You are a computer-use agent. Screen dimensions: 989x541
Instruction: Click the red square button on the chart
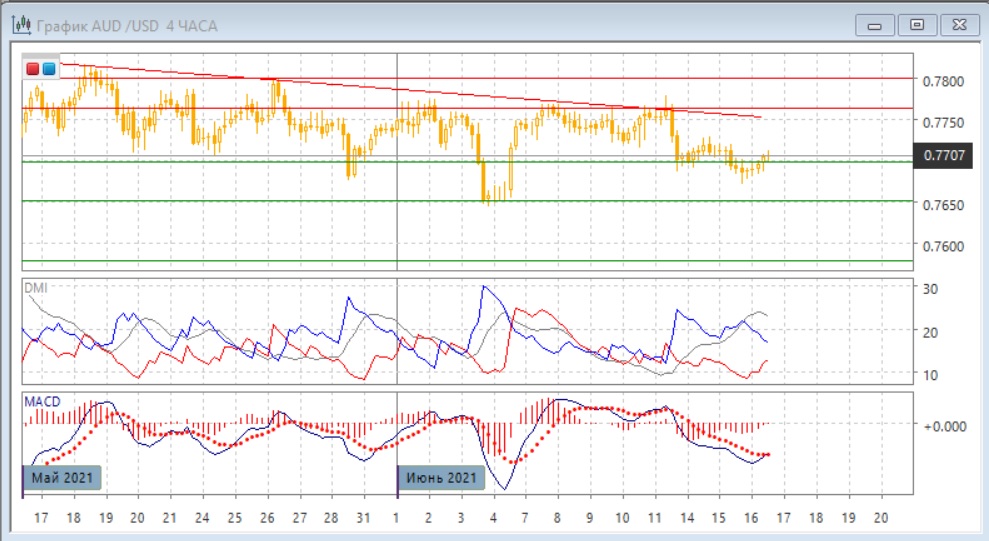point(33,69)
